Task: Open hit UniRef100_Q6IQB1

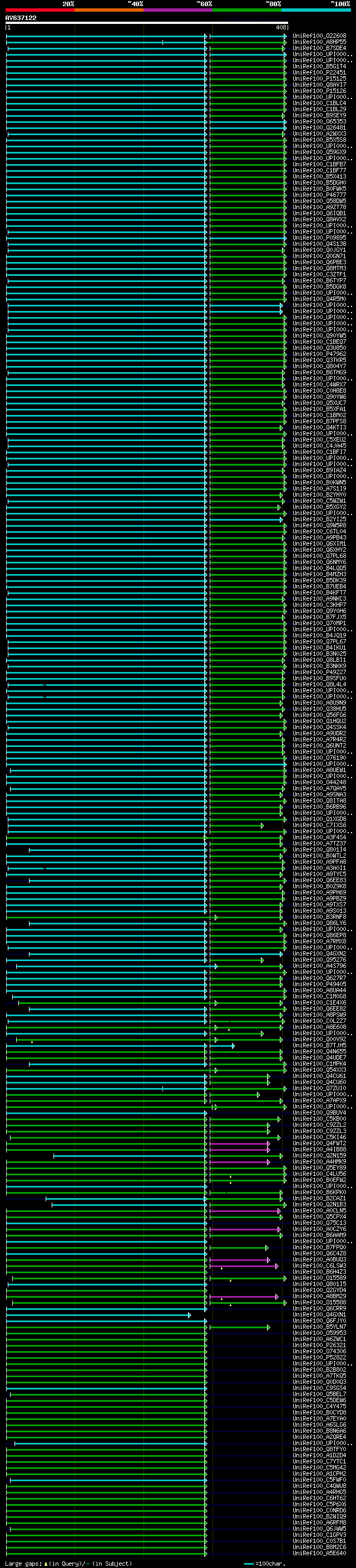Action: 319,214
